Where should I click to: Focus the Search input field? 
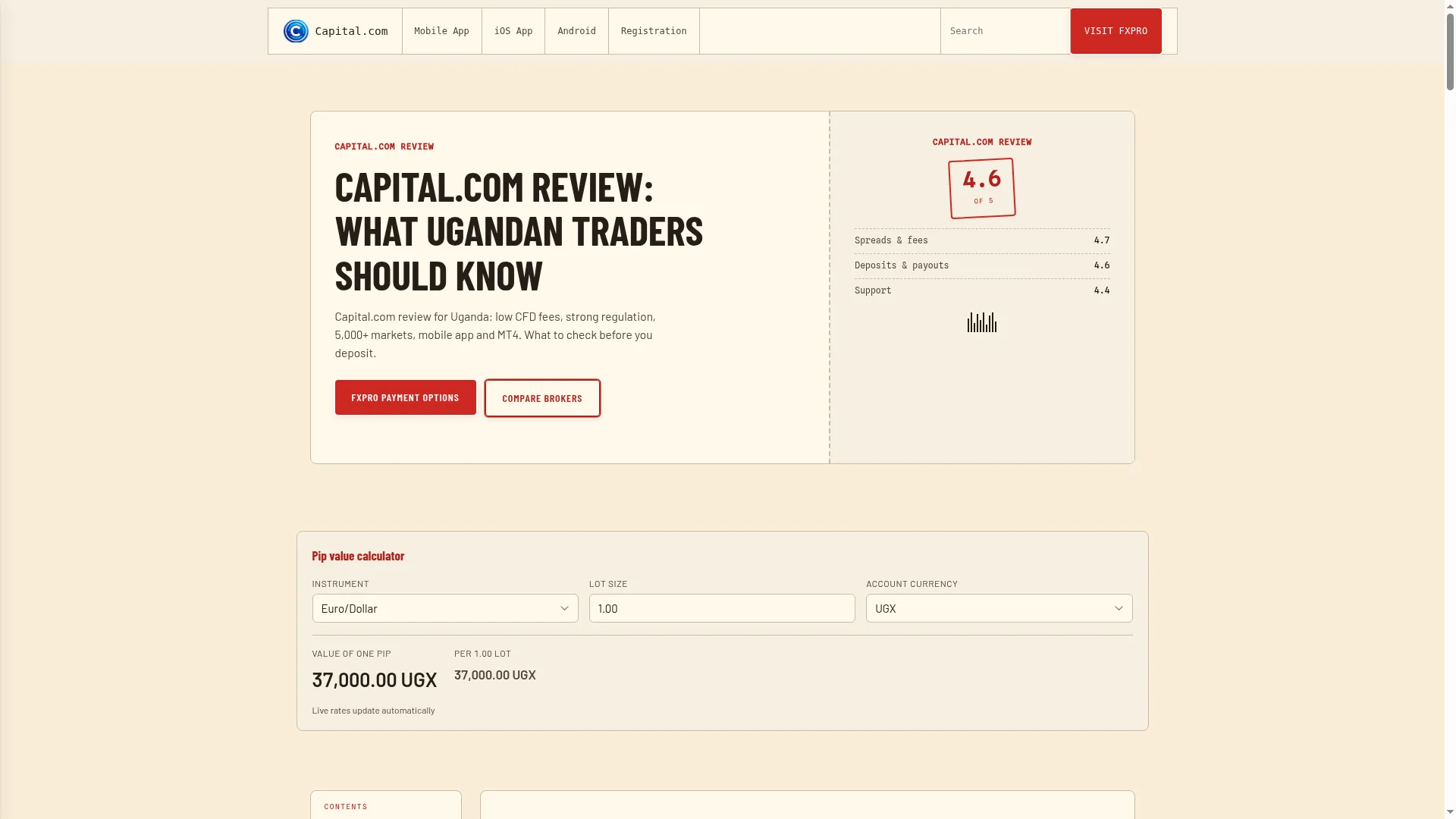[x=1005, y=31]
